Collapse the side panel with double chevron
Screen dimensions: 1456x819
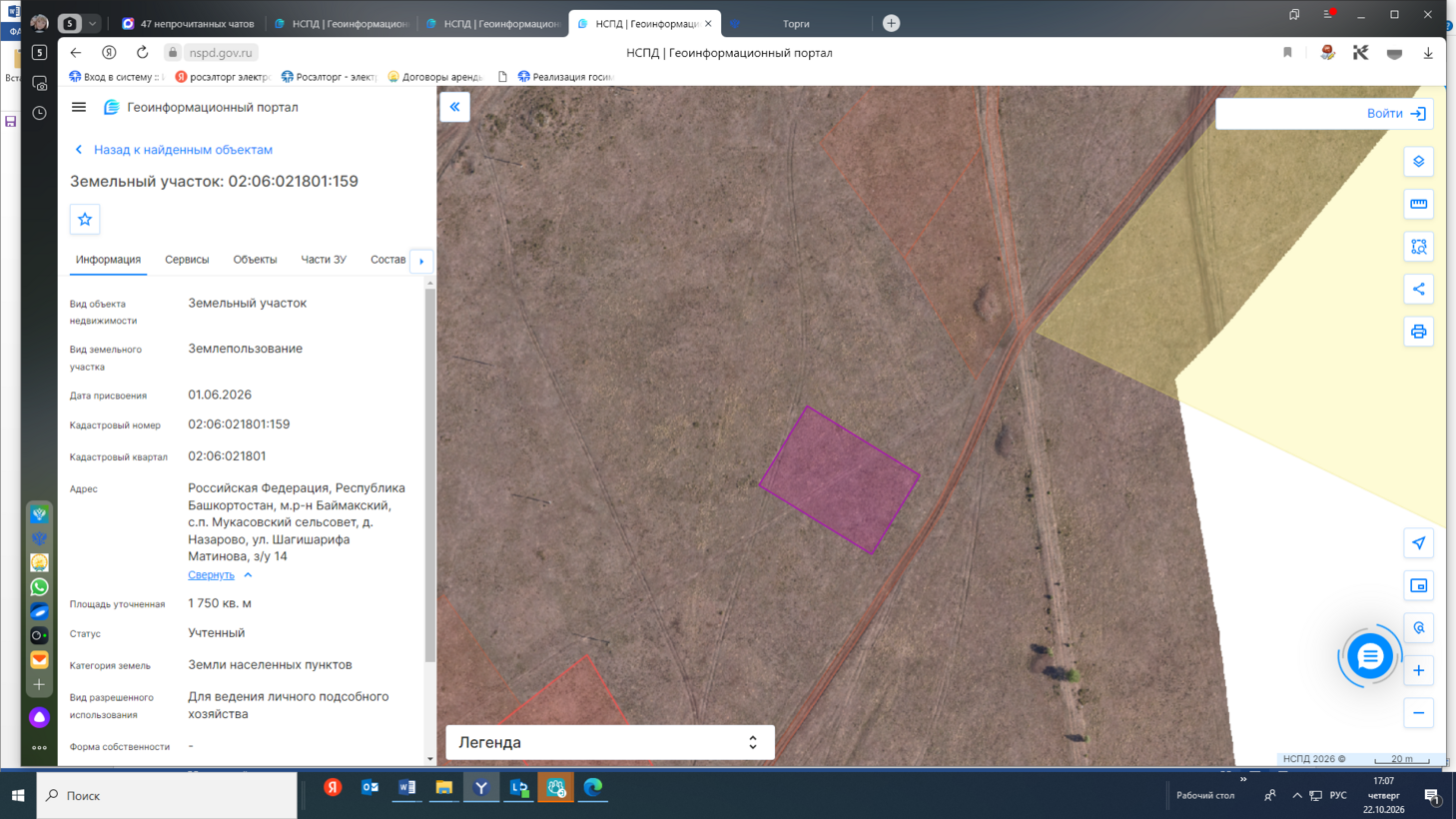pos(454,107)
